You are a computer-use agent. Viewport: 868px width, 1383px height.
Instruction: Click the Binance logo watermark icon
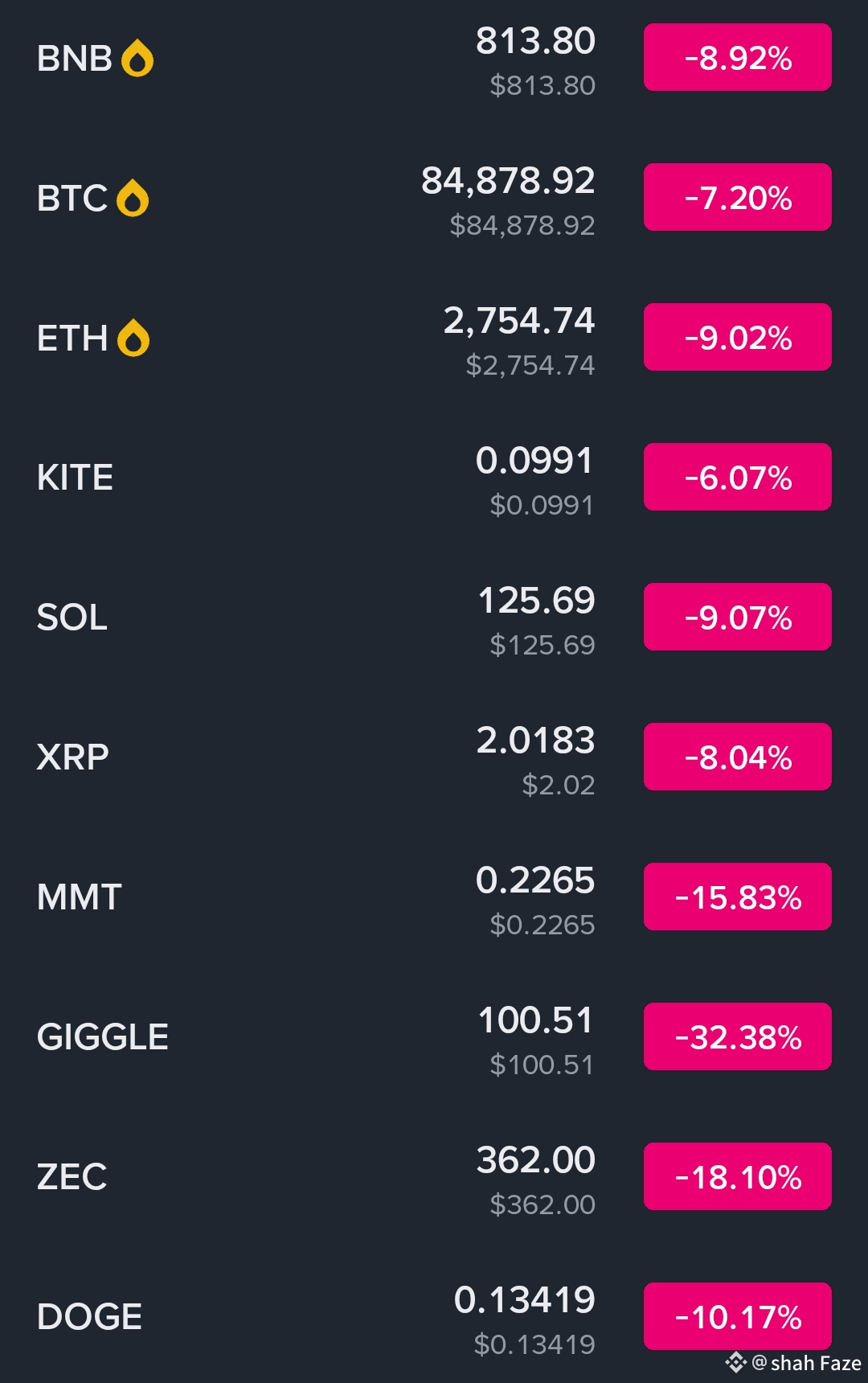coord(735,1362)
